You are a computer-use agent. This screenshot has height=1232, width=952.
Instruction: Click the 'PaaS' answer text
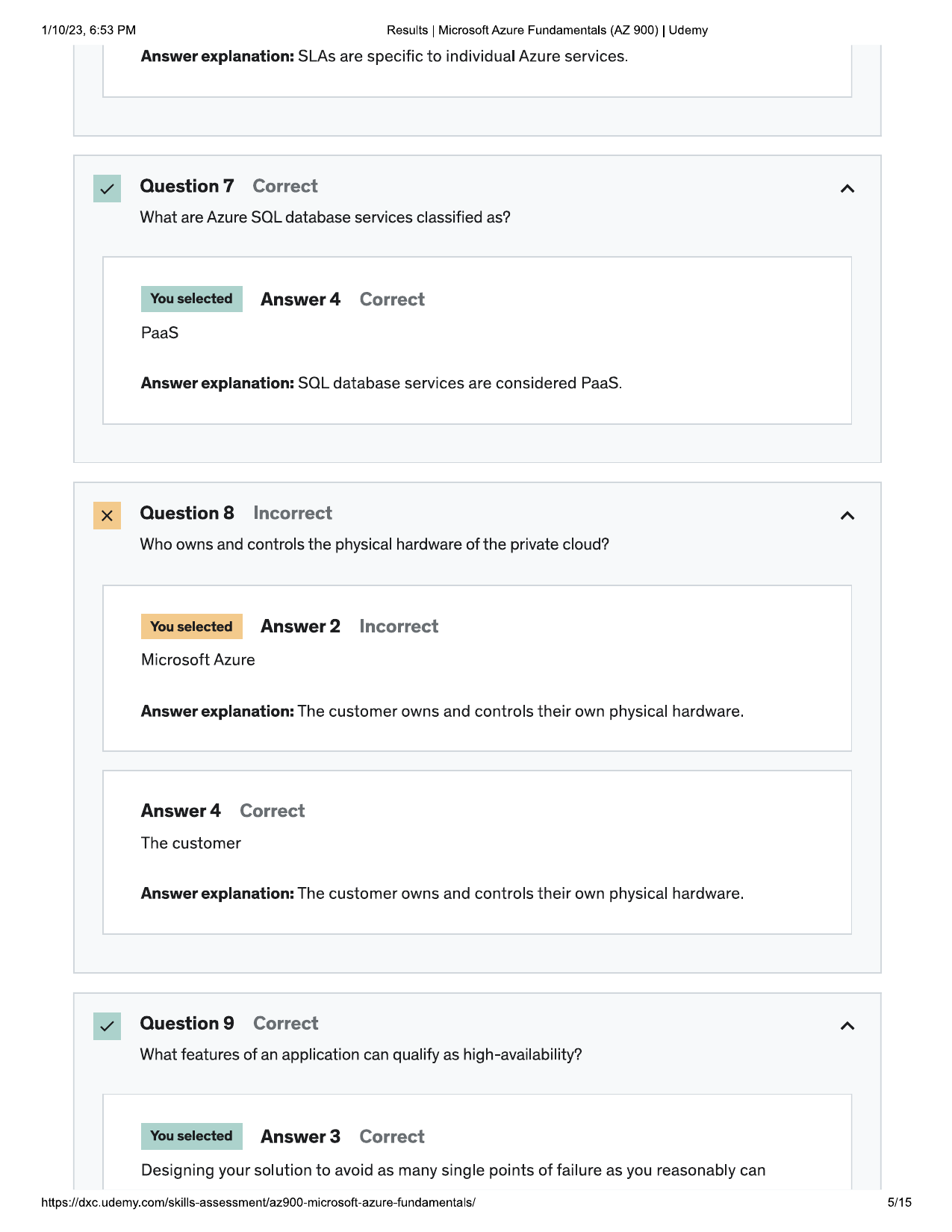tap(160, 333)
